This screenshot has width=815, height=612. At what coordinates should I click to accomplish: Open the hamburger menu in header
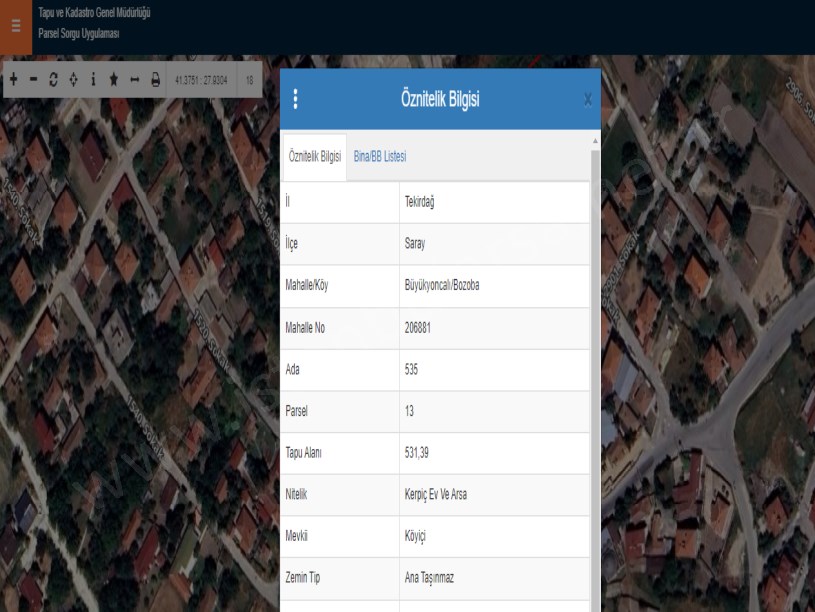(15, 25)
